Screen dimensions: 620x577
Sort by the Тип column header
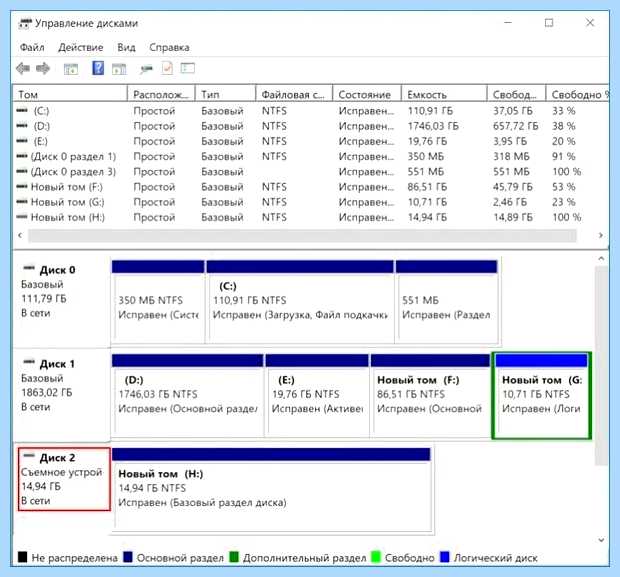point(225,95)
